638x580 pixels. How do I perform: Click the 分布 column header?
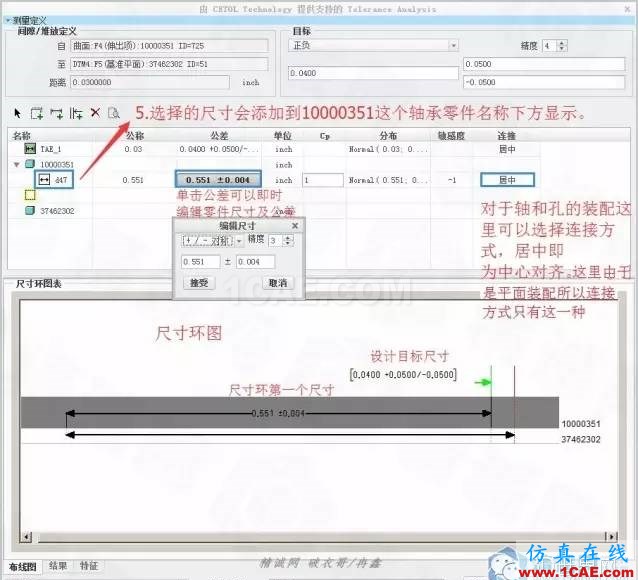[388, 136]
